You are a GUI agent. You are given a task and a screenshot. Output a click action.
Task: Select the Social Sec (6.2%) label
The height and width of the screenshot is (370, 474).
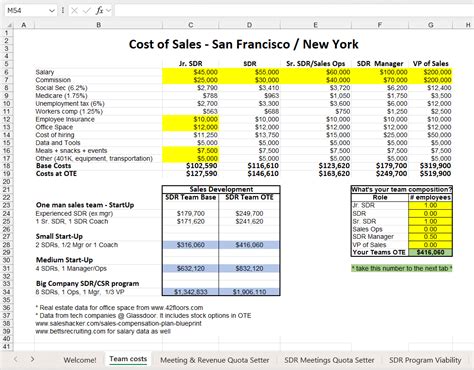click(61, 88)
